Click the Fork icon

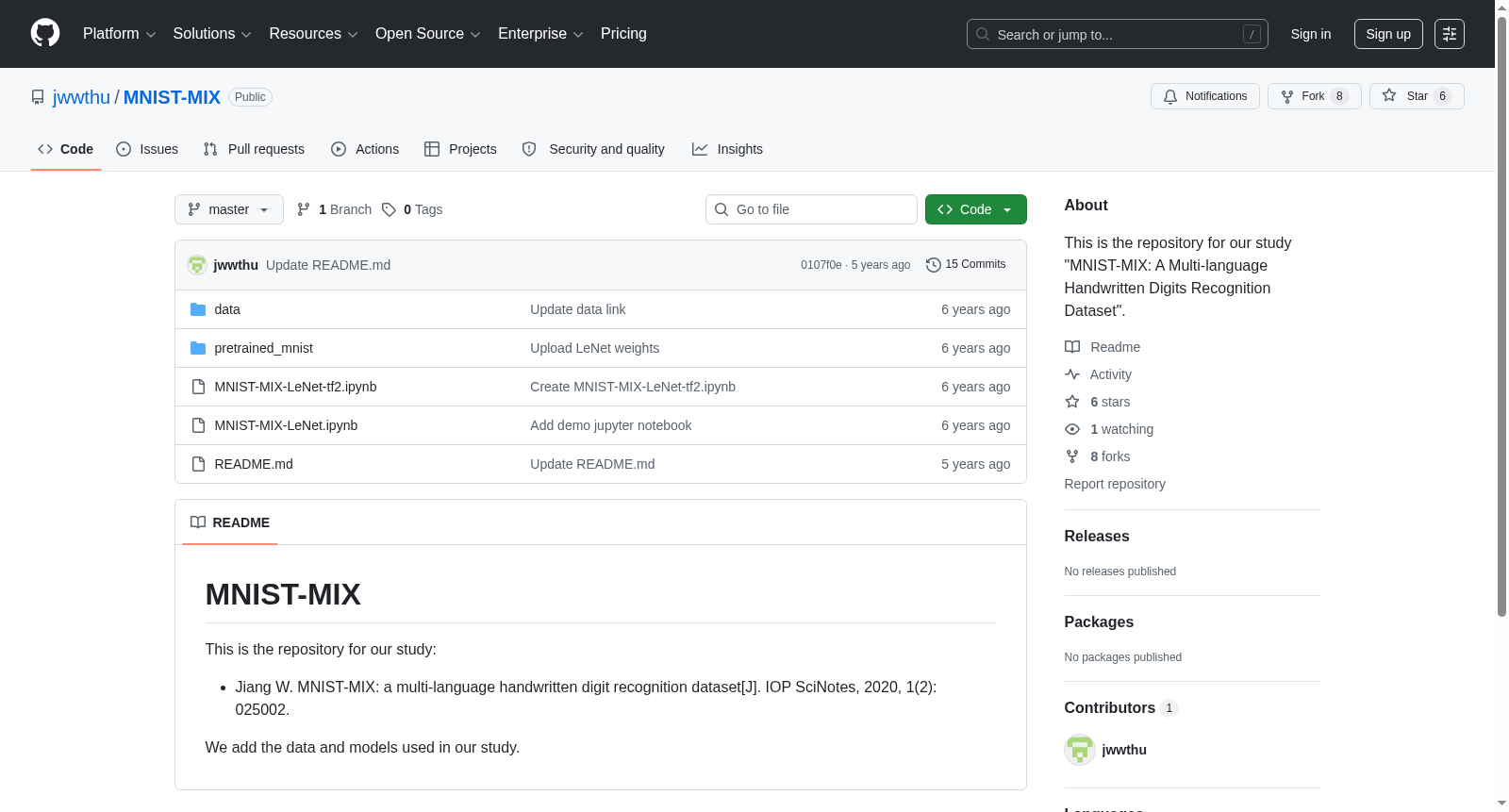click(1287, 96)
